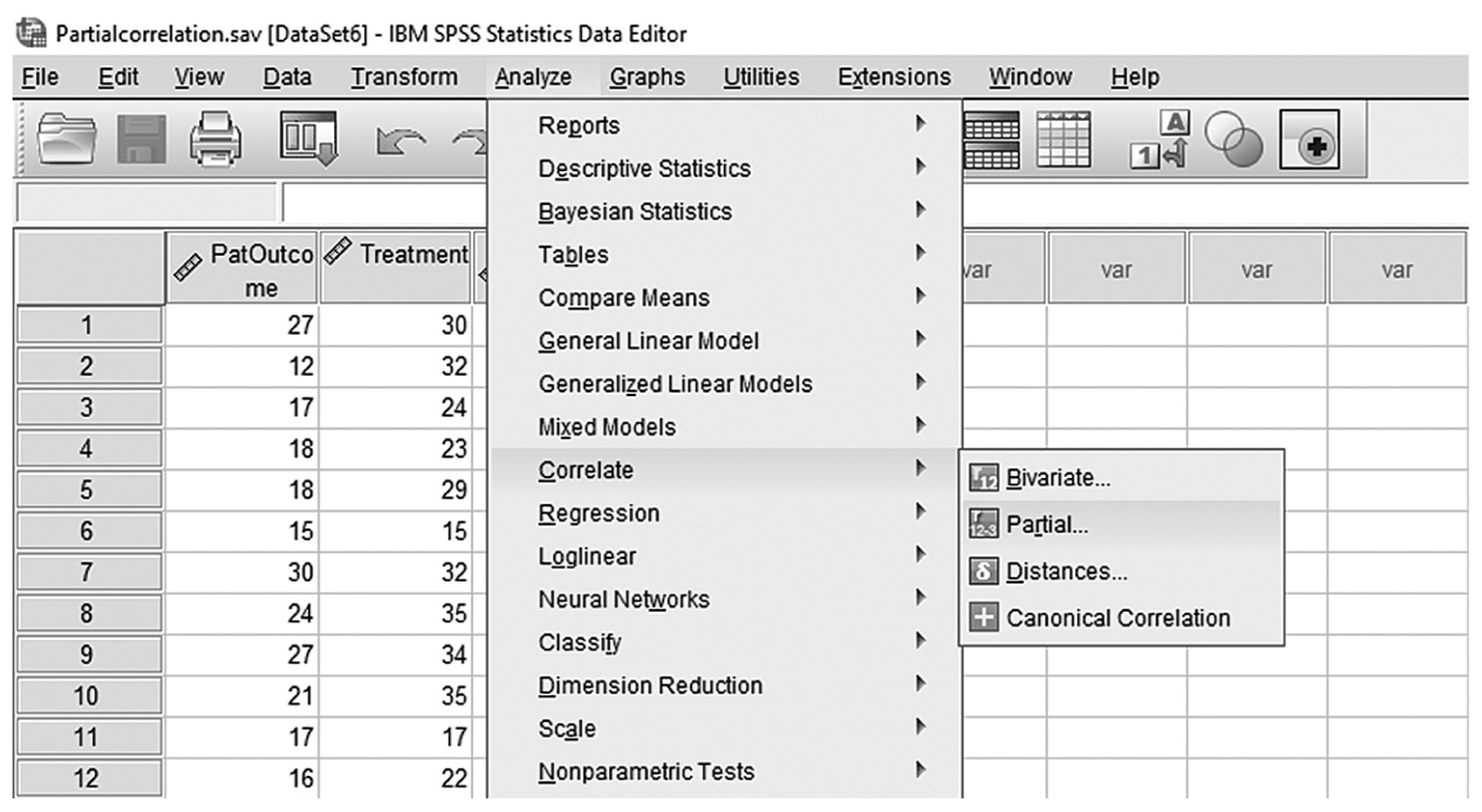
Task: Select Partial... correlation option
Action: [1122, 524]
